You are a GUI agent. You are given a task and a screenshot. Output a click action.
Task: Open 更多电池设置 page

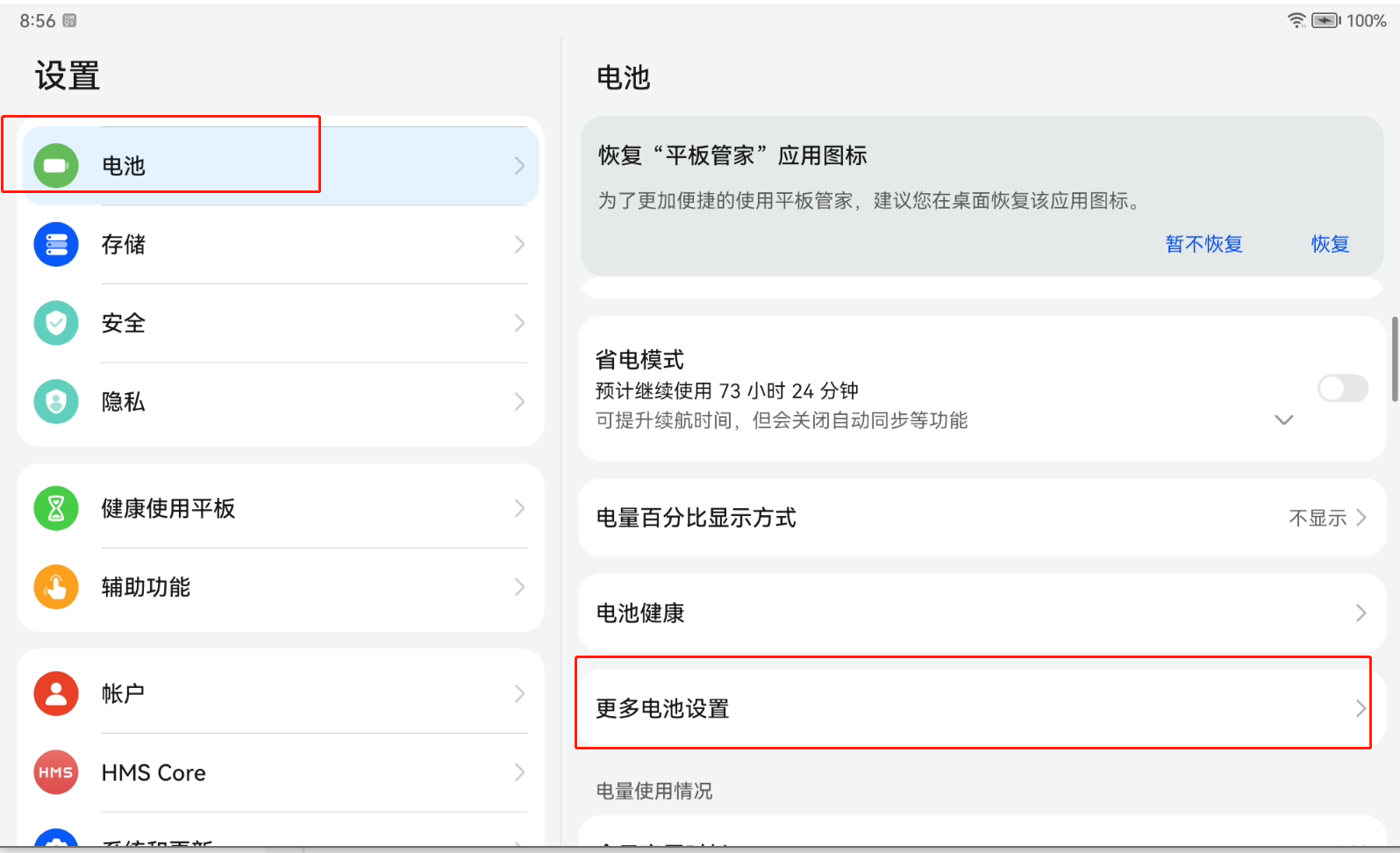pyautogui.click(x=981, y=708)
